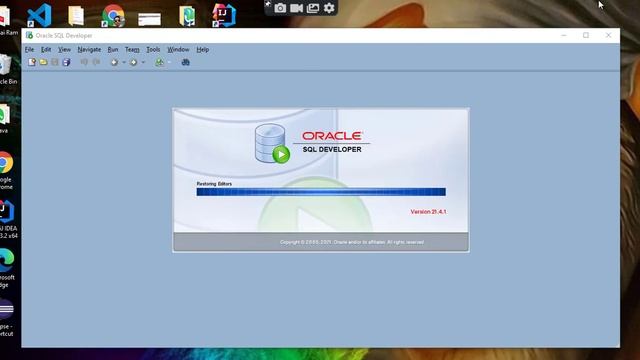Screen dimensions: 640x360
Task: Click the Save All toolbar icon
Action: 66,62
